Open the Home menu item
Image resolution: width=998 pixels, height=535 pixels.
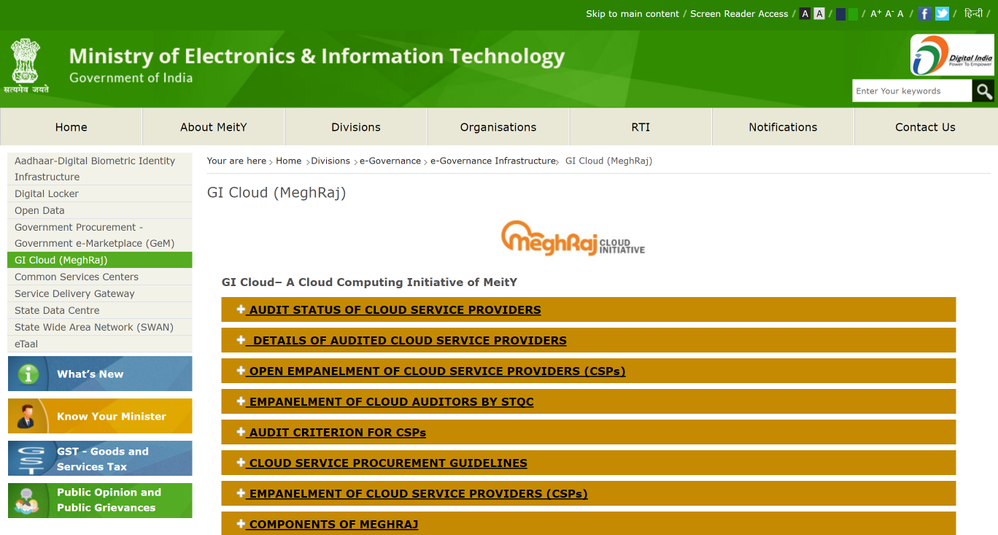point(71,127)
